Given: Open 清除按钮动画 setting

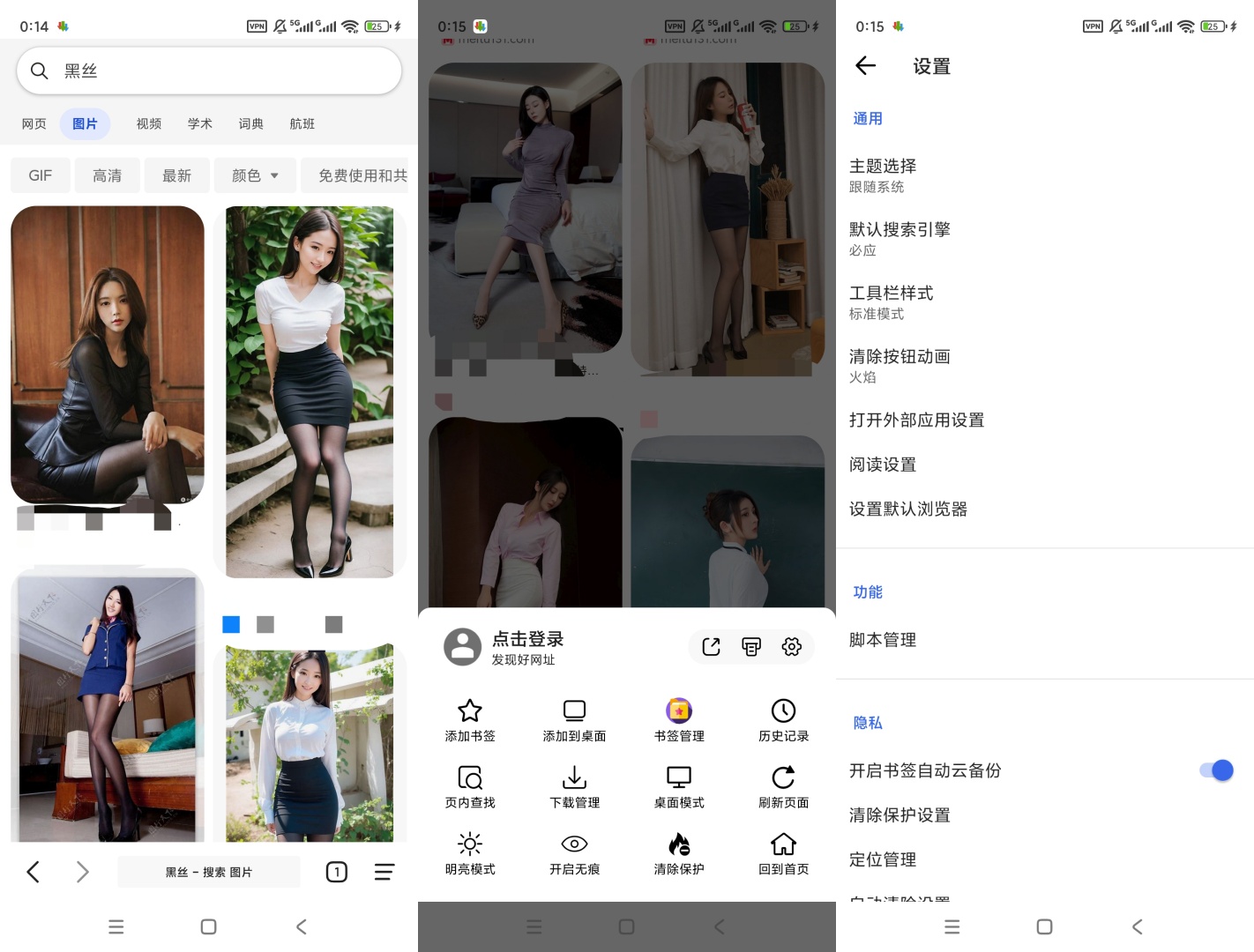Looking at the screenshot, I should tap(1044, 366).
